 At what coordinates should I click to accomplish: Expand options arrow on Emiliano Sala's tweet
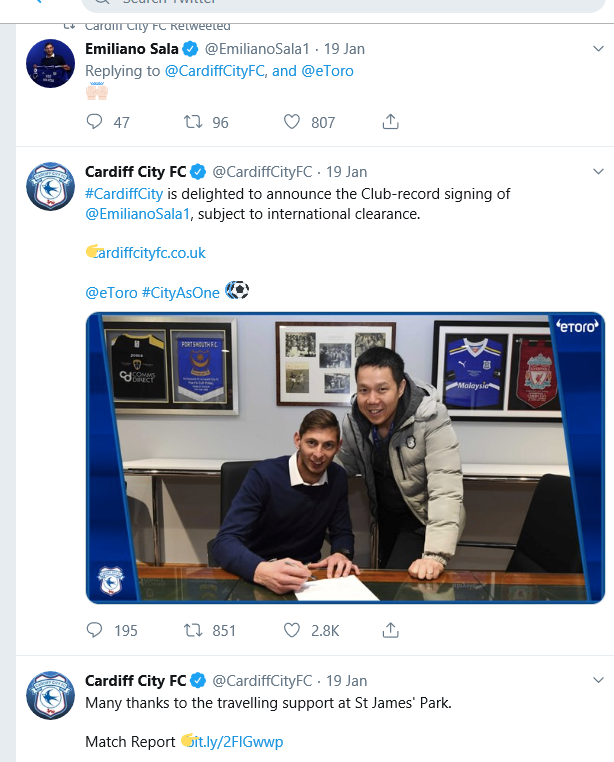pyautogui.click(x=598, y=48)
